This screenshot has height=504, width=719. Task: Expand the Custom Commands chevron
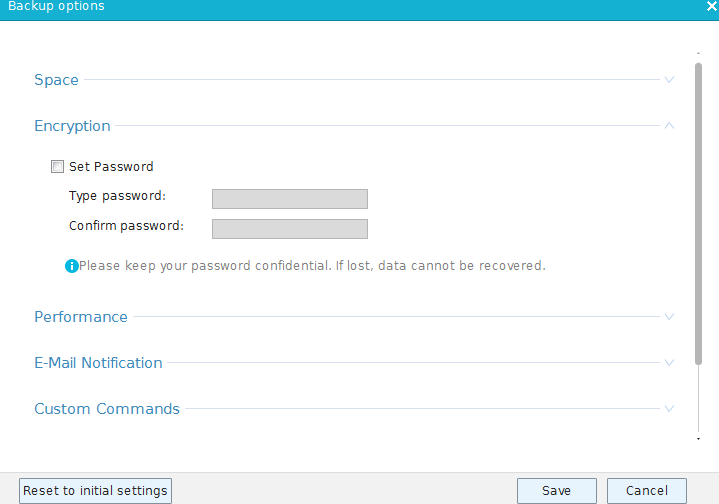point(669,408)
